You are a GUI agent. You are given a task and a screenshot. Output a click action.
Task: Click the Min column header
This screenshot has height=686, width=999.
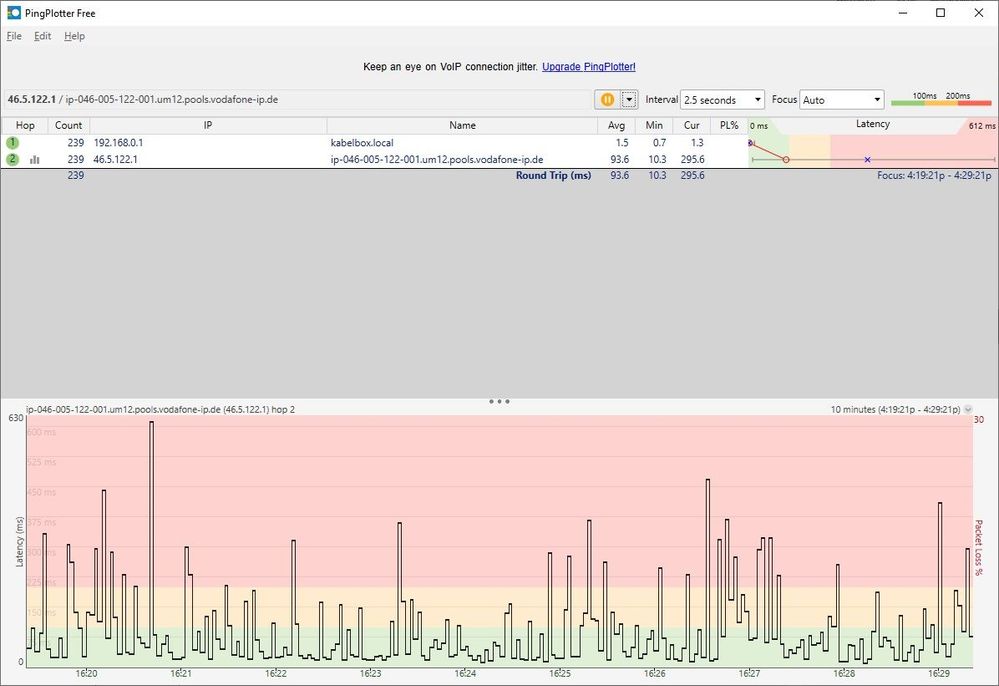654,125
